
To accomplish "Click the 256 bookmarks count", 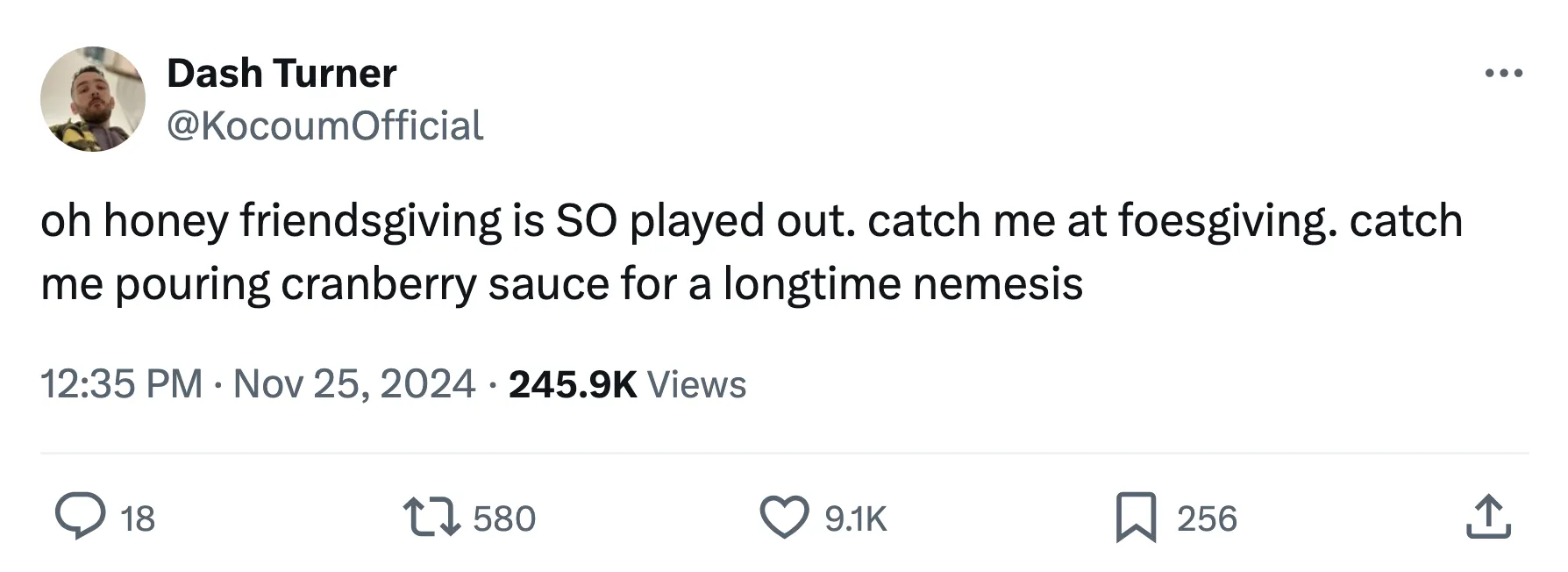I will (1207, 518).
